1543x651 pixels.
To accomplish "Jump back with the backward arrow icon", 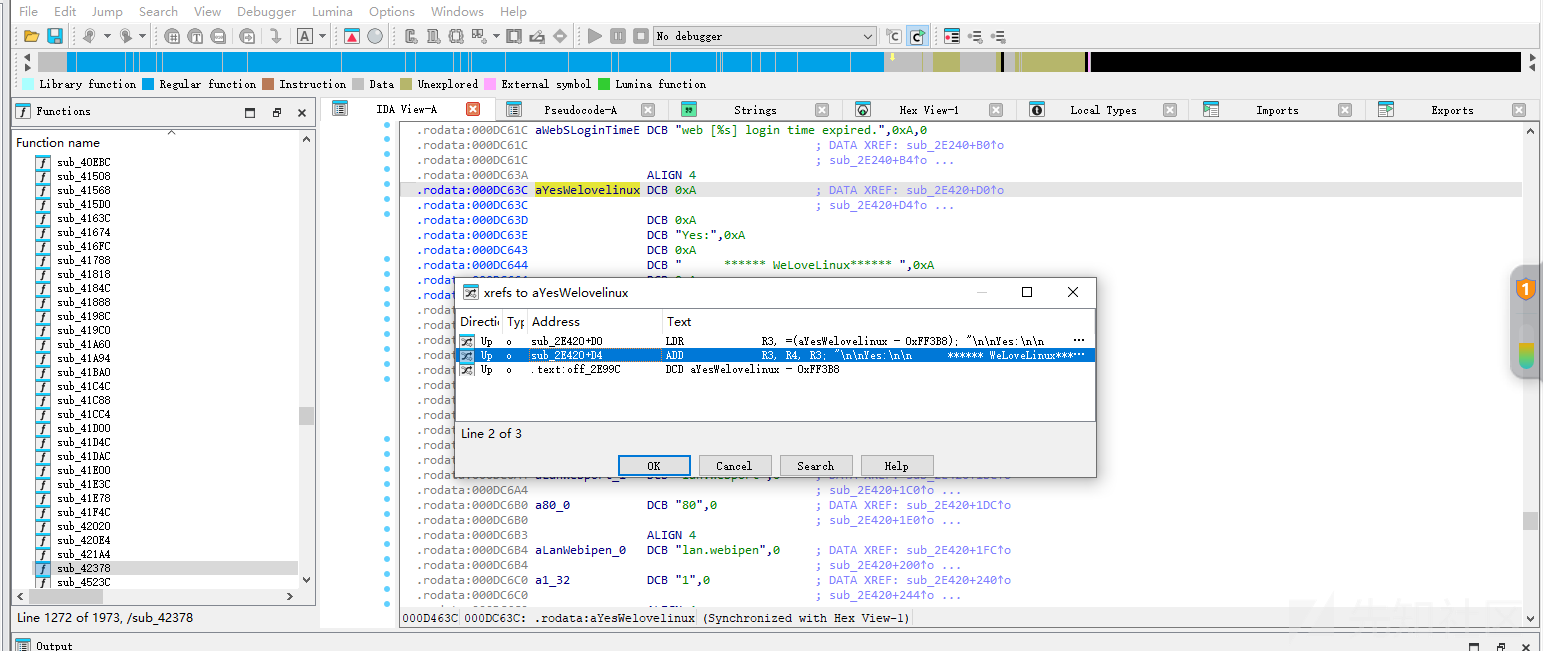I will coord(89,36).
